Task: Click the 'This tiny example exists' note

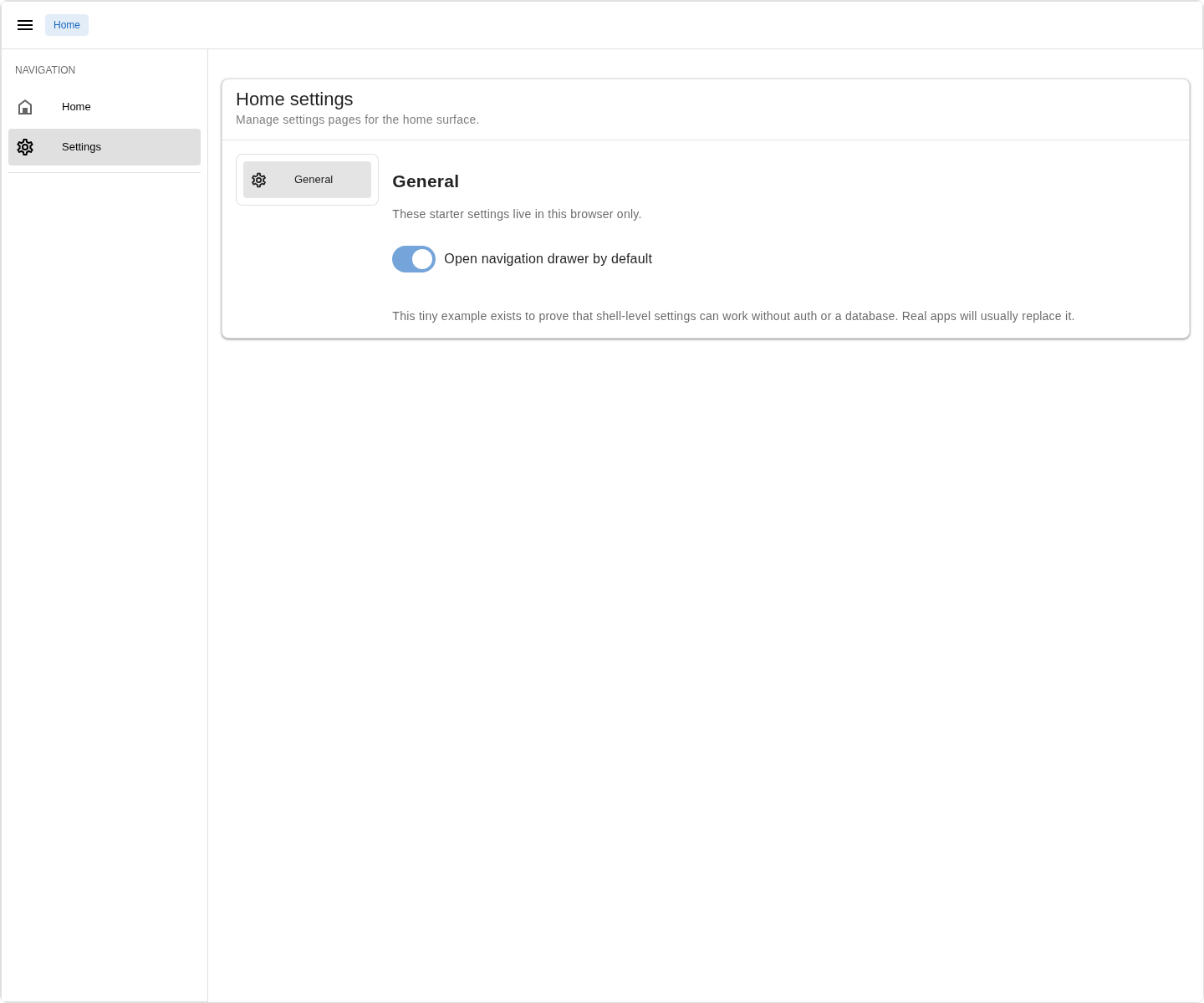Action: [733, 316]
